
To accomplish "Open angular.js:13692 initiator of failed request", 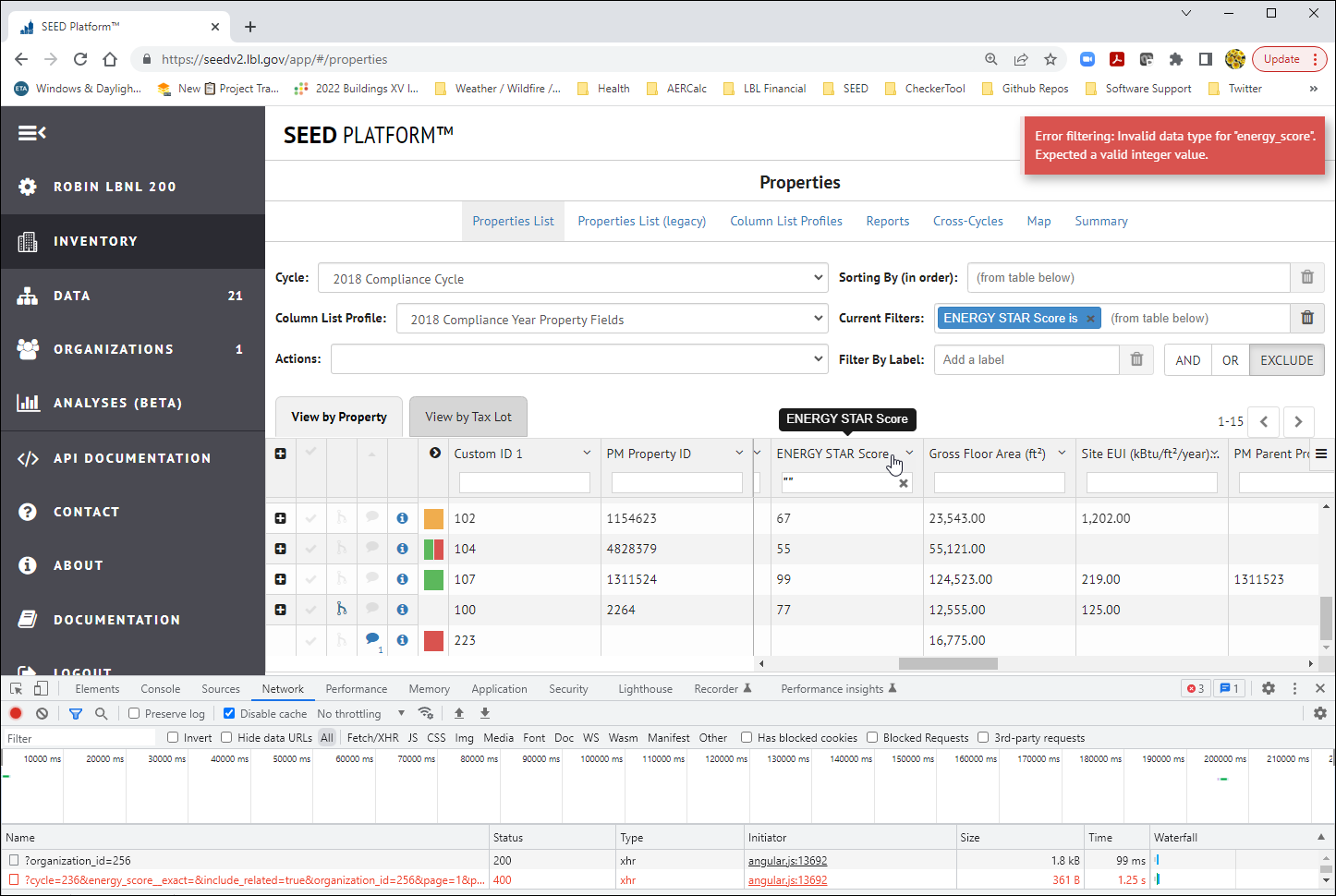I will (x=787, y=880).
